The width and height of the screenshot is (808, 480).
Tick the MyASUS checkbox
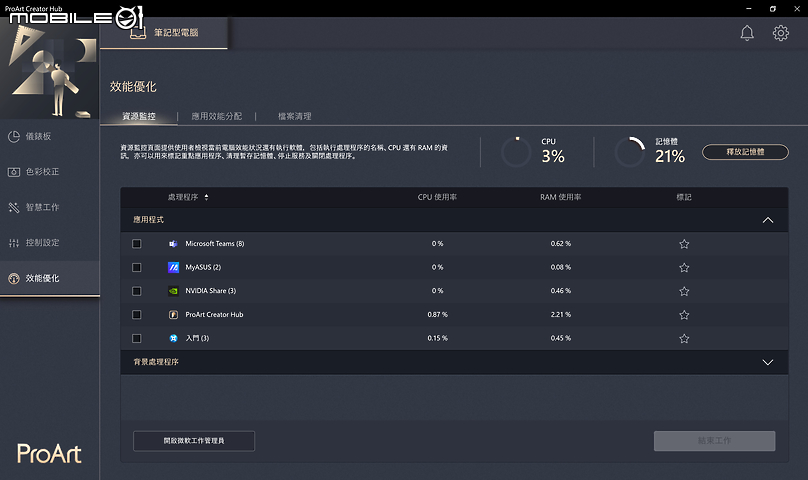[137, 268]
